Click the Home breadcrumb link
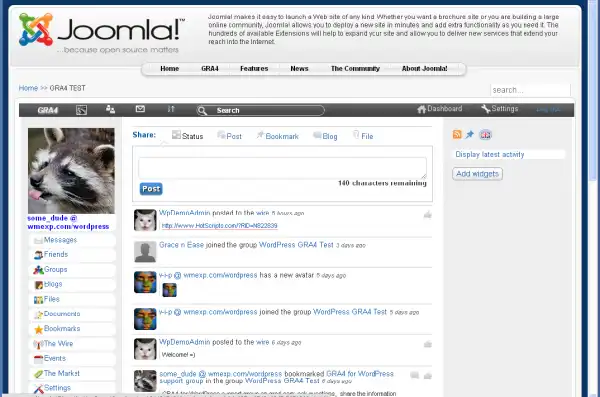Screen dimensions: 600x397 point(28,88)
